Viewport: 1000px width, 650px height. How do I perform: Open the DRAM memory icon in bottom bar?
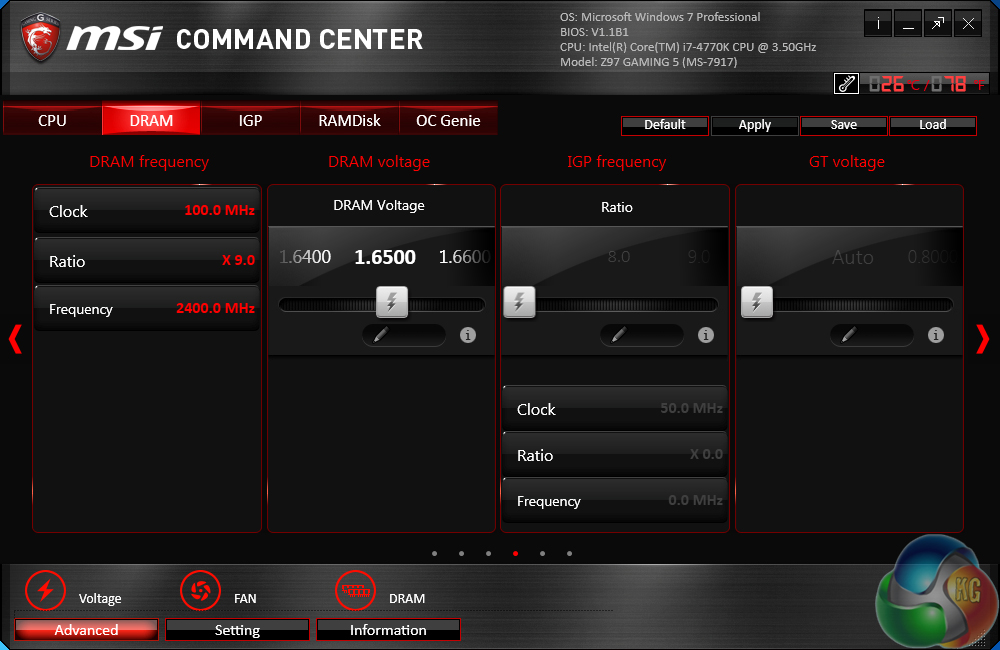click(355, 590)
